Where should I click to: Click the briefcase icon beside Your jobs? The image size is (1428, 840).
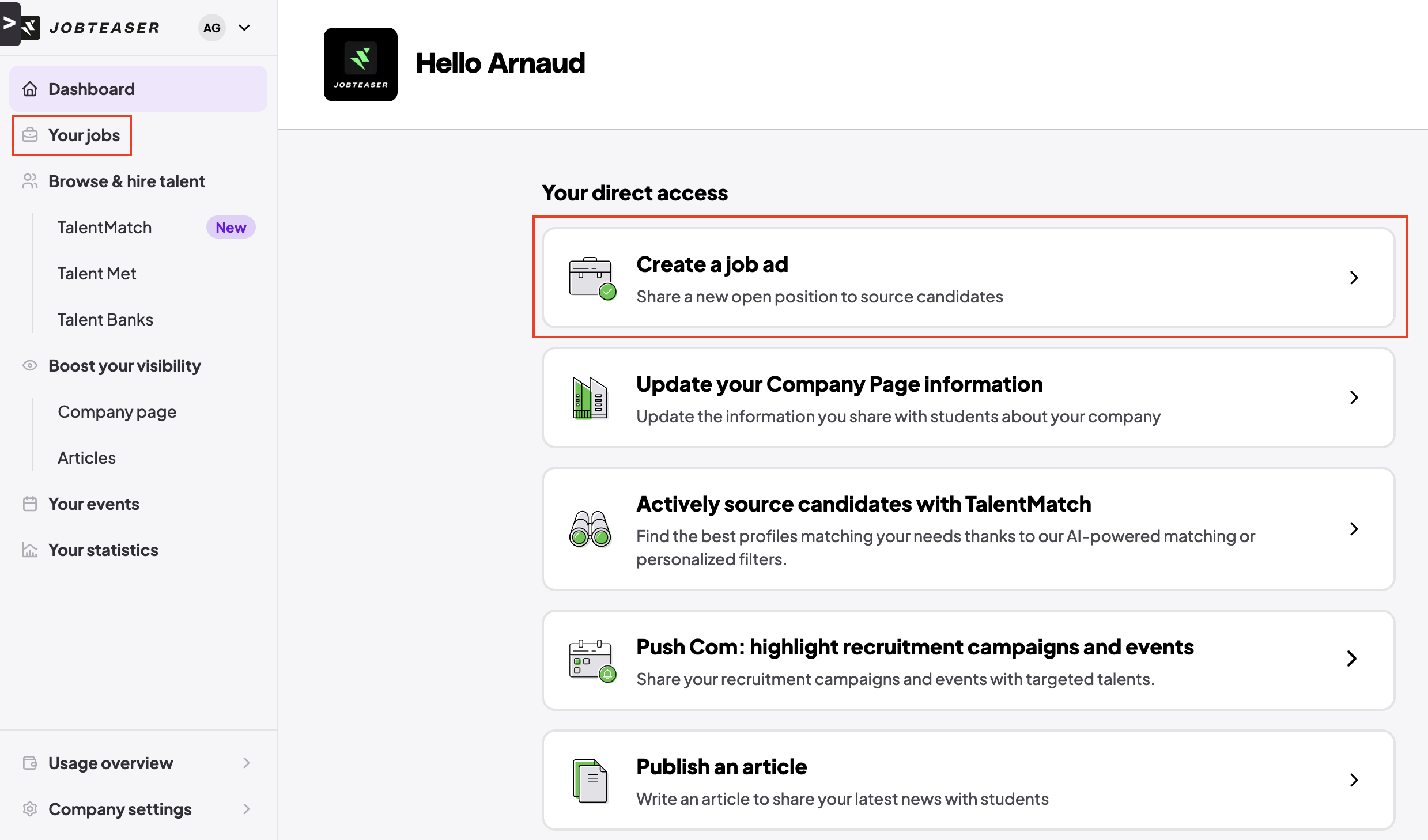30,135
